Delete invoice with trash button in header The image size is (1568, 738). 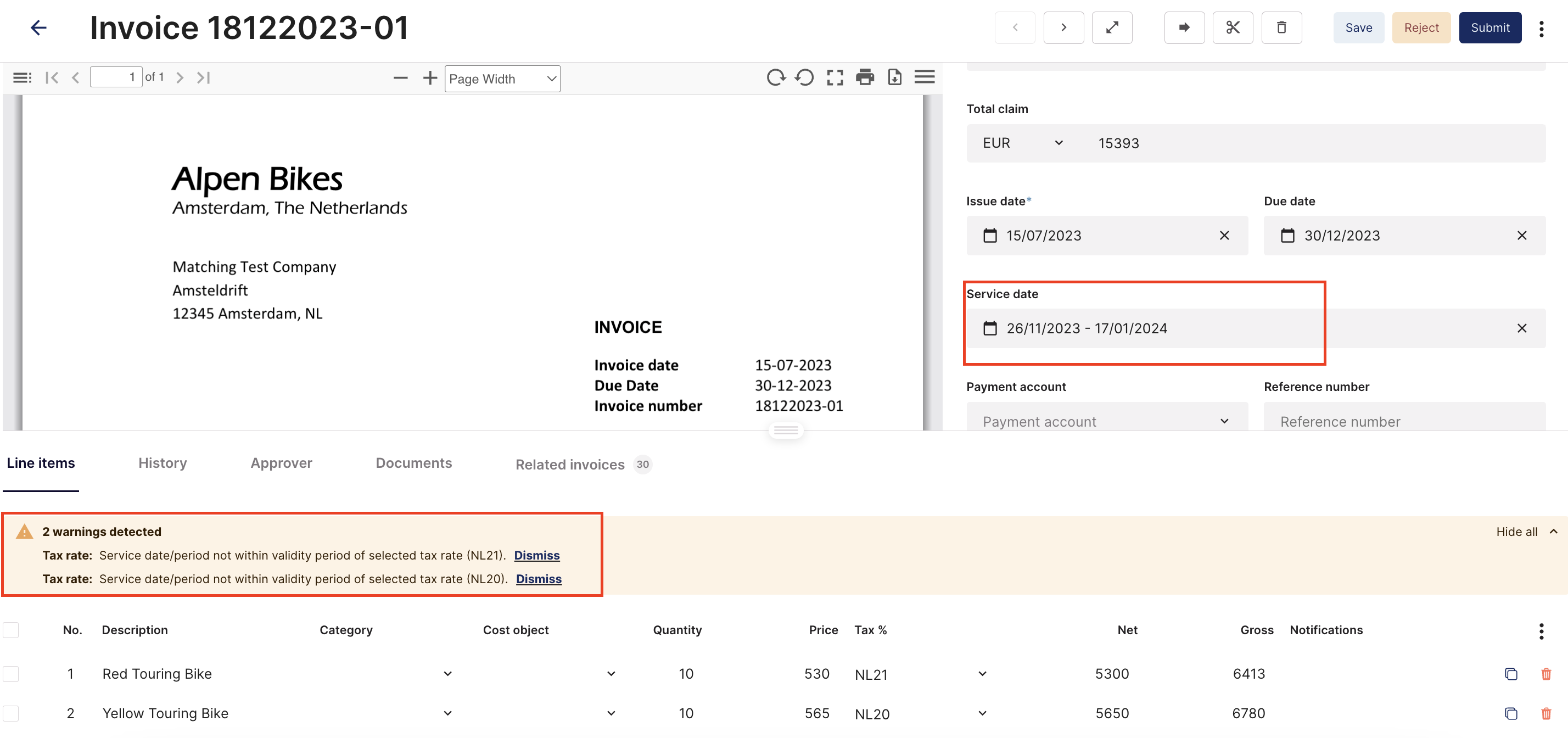click(1281, 27)
